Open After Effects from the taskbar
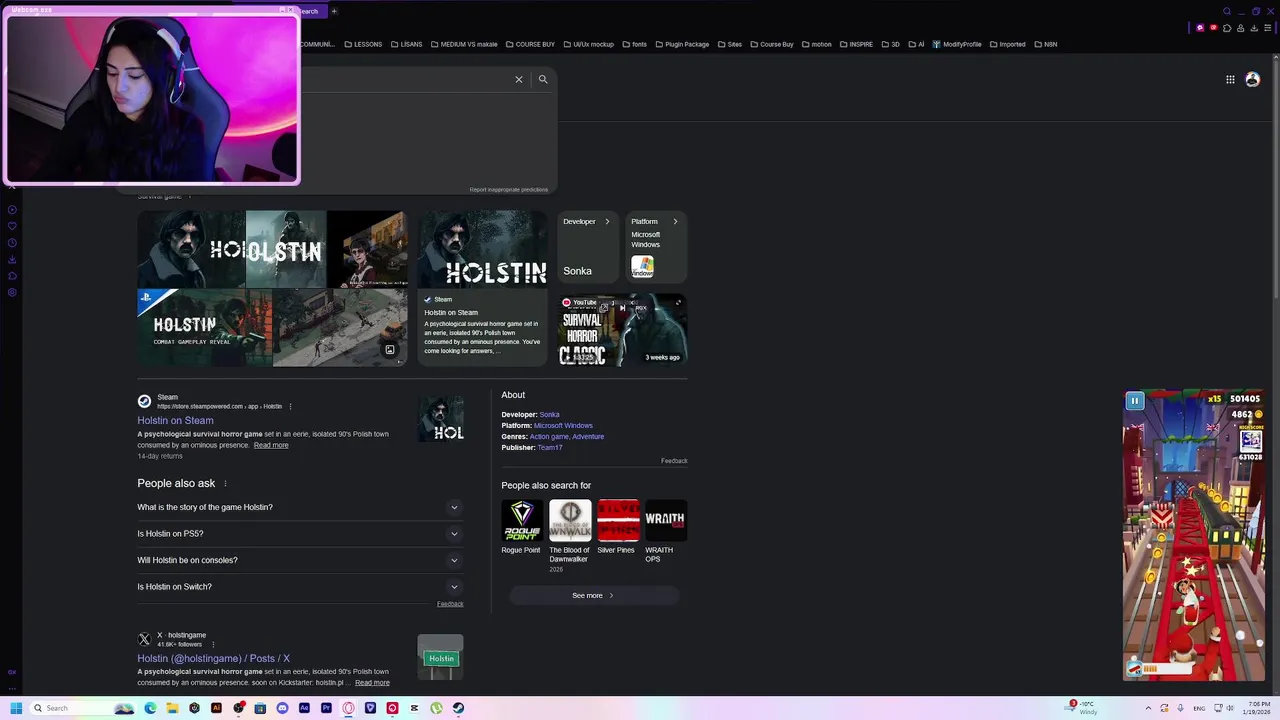 click(x=304, y=708)
